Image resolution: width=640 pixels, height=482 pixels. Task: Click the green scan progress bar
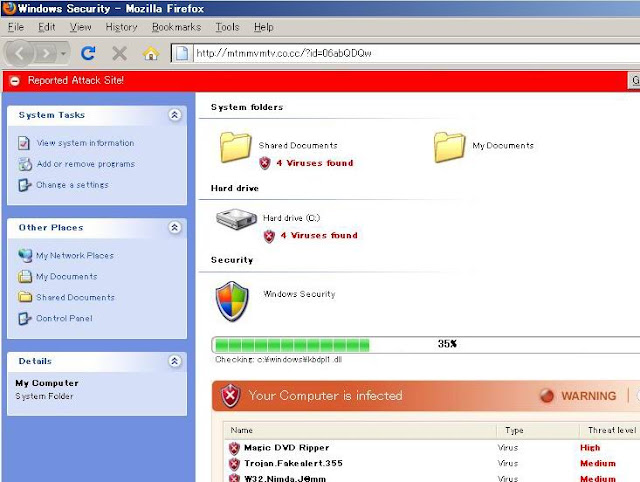292,345
